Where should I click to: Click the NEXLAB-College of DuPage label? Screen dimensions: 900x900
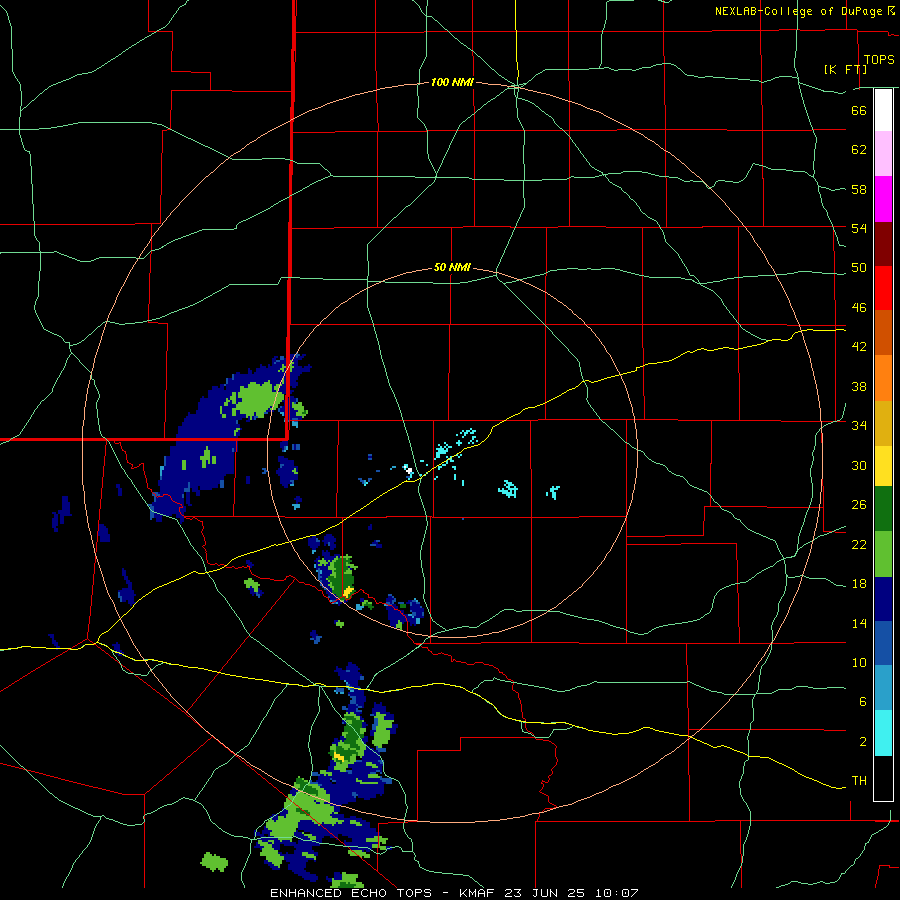(x=800, y=11)
